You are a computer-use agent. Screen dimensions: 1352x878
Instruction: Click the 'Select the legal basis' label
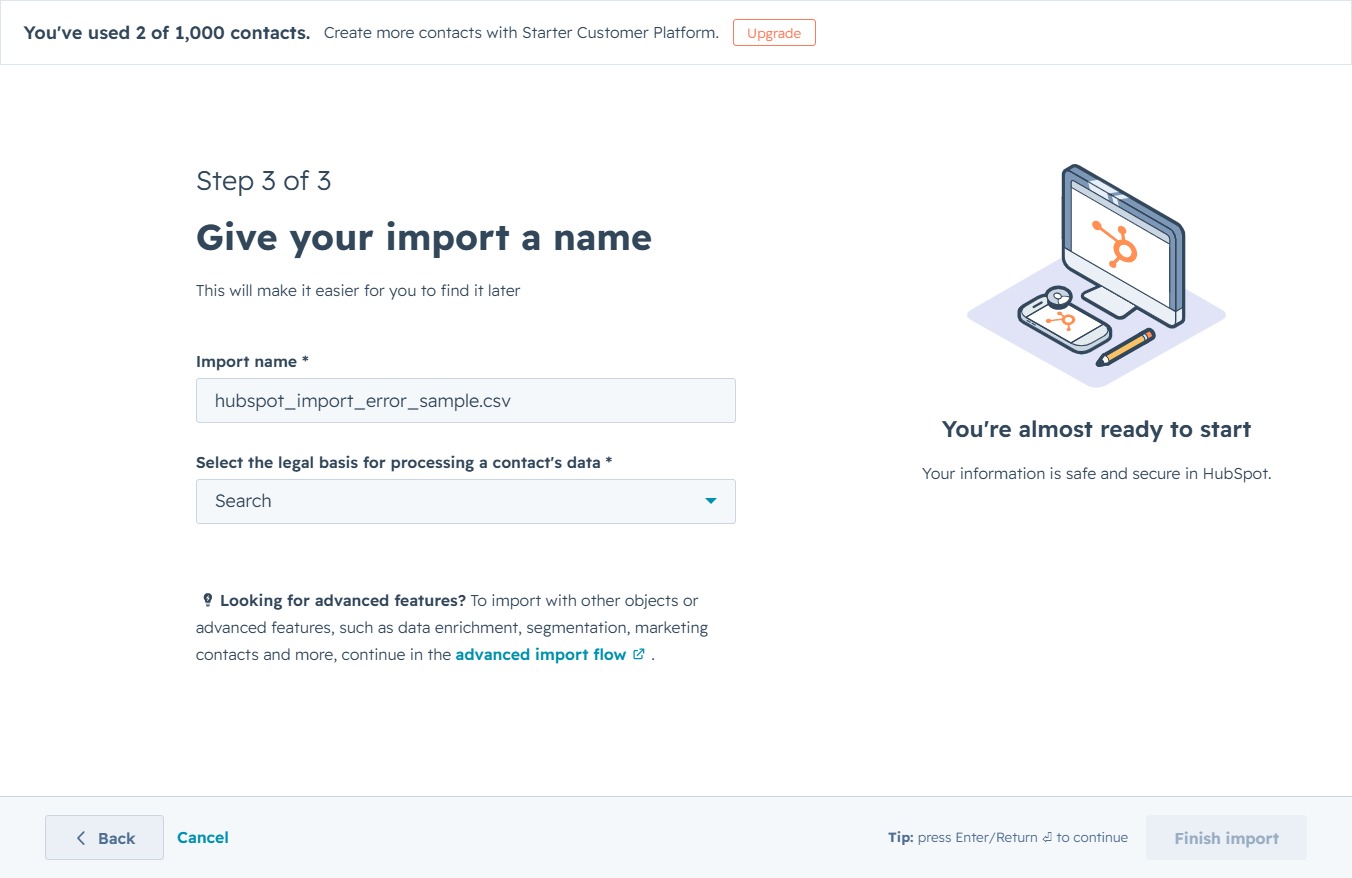[404, 463]
